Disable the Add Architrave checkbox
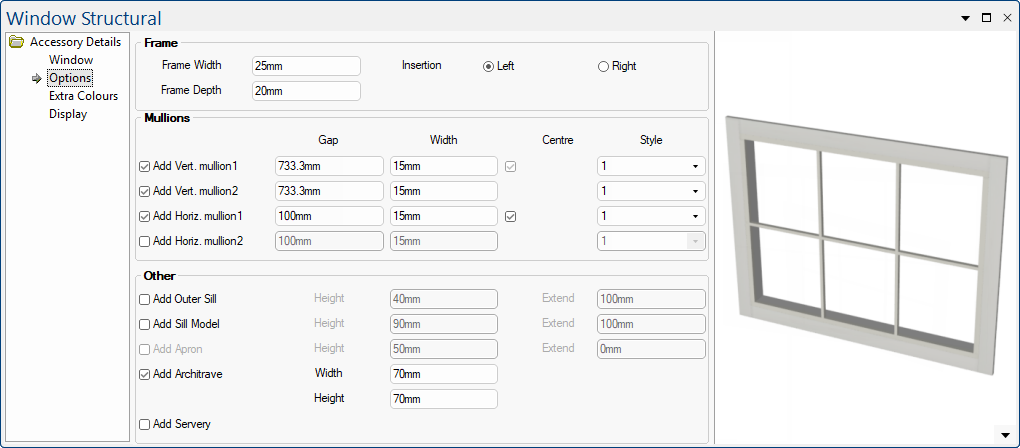The width and height of the screenshot is (1020, 448). tap(145, 374)
